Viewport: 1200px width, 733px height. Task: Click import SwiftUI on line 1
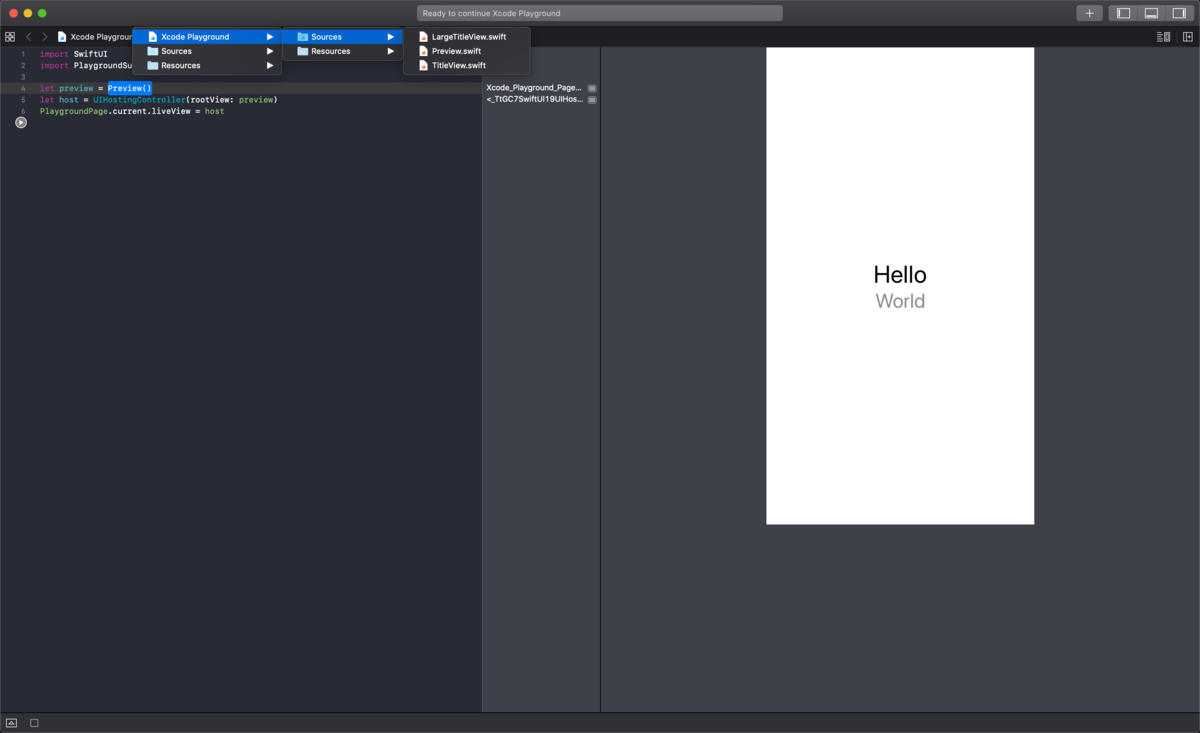click(74, 54)
